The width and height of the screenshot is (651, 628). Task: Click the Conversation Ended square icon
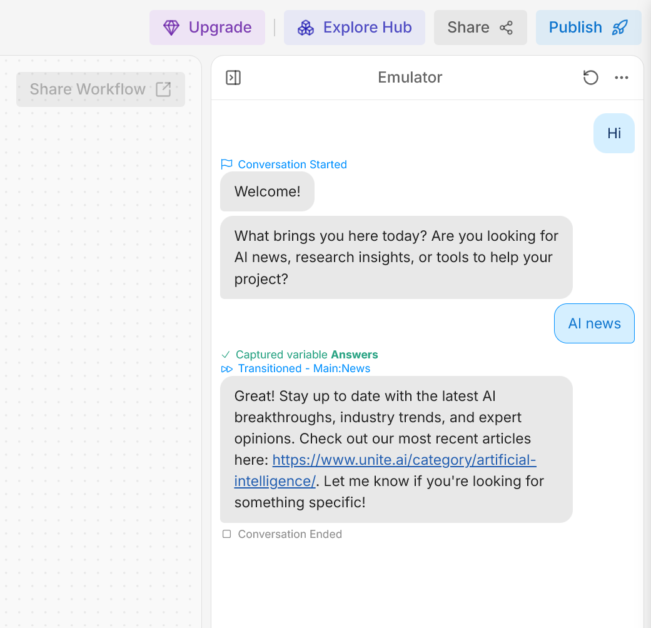point(227,534)
